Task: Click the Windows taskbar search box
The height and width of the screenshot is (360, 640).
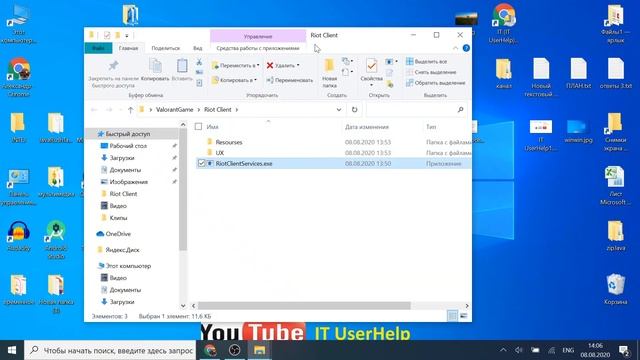Action: click(110, 350)
